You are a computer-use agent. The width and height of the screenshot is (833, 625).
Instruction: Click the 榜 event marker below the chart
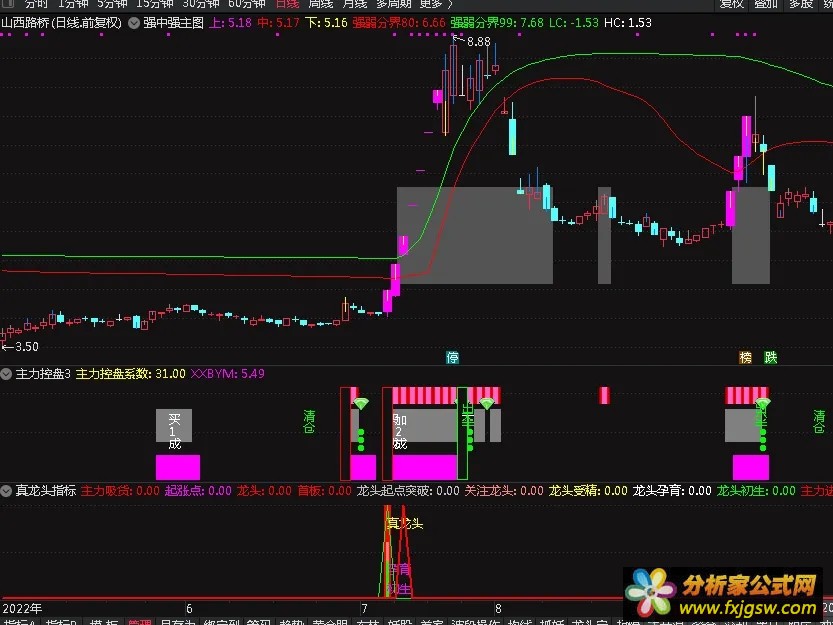[745, 358]
